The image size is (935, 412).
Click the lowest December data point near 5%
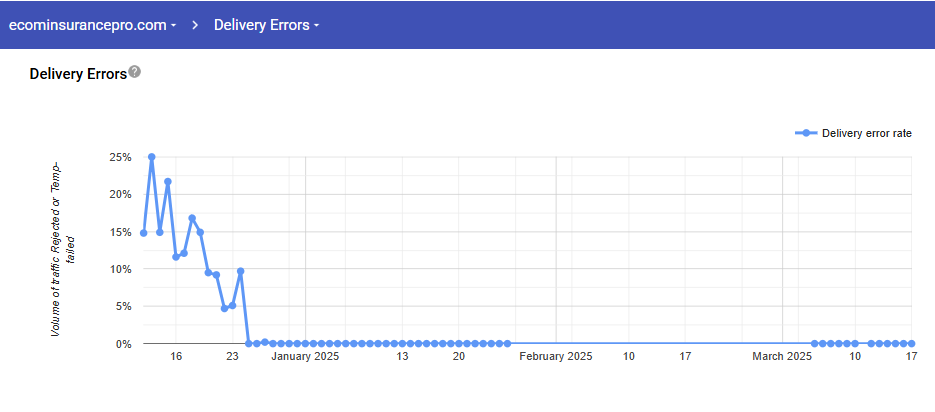pyautogui.click(x=224, y=308)
